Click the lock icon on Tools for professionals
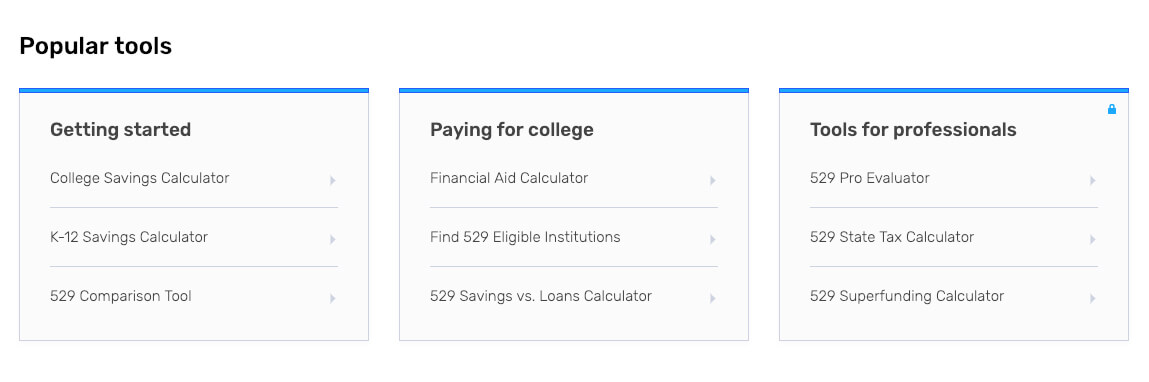This screenshot has height=382, width=1149. point(1112,109)
